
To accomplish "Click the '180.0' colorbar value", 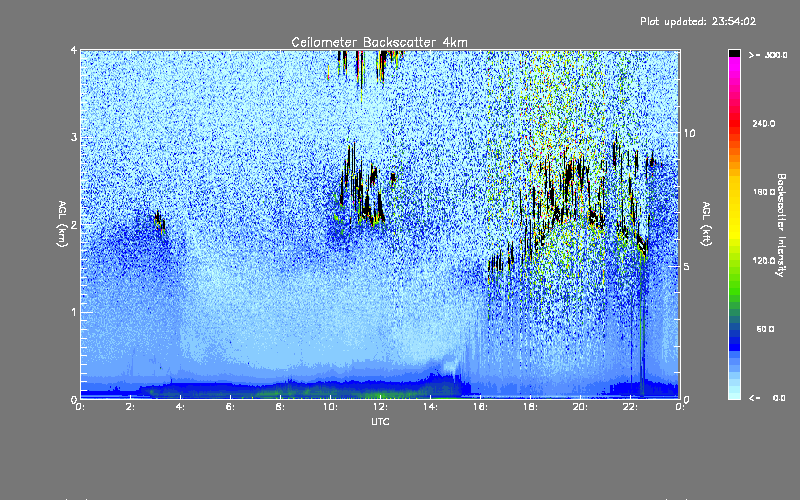I will (x=764, y=192).
